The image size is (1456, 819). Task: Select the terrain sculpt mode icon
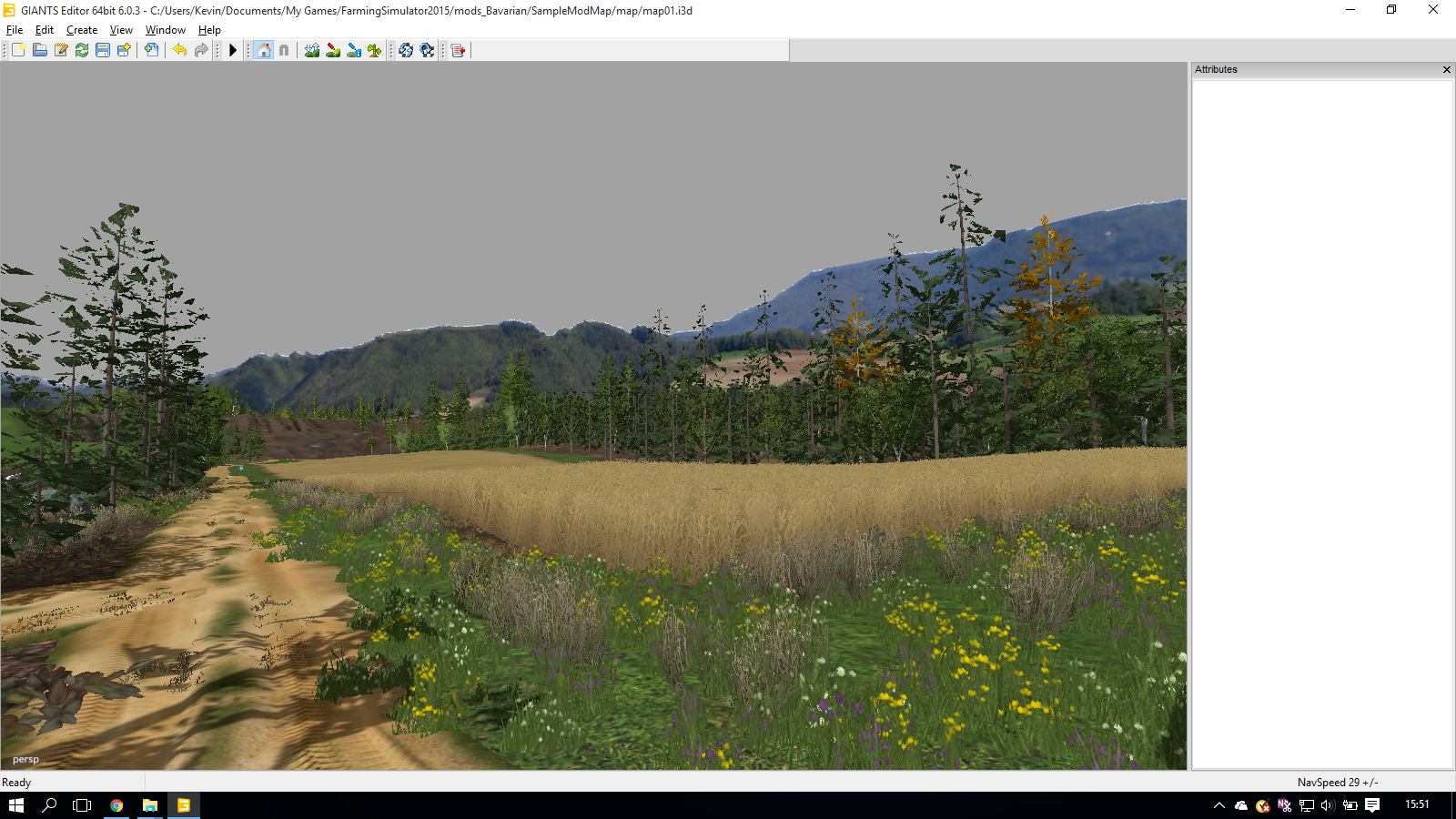(x=312, y=50)
